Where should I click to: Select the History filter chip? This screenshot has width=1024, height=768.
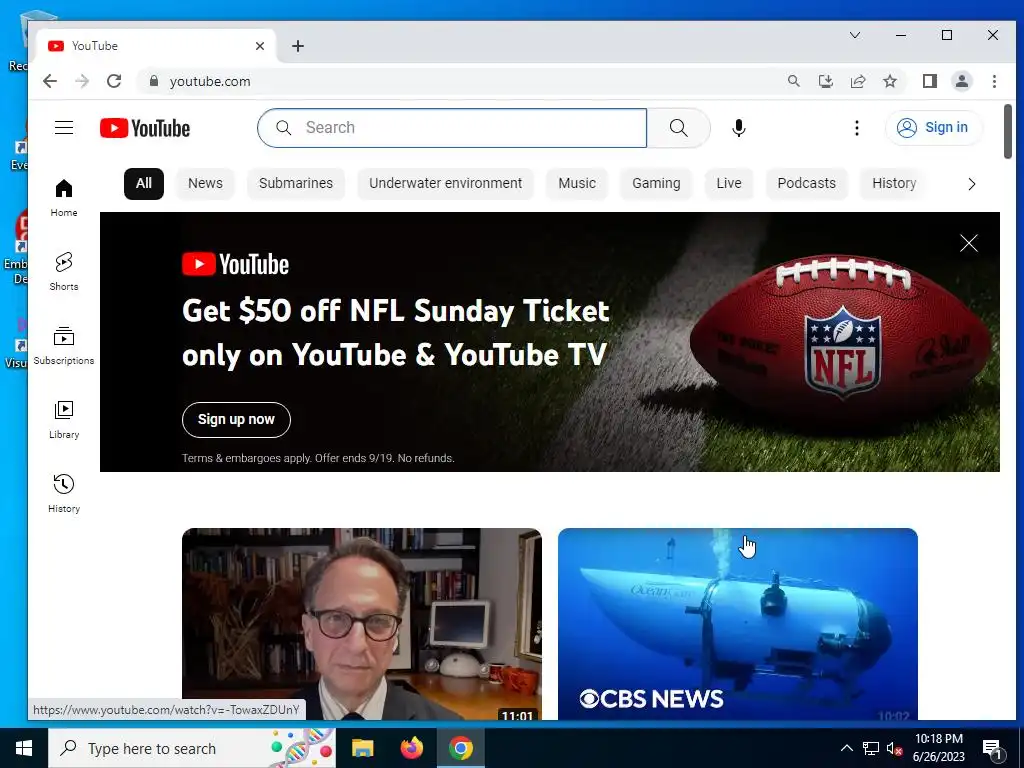tap(894, 184)
